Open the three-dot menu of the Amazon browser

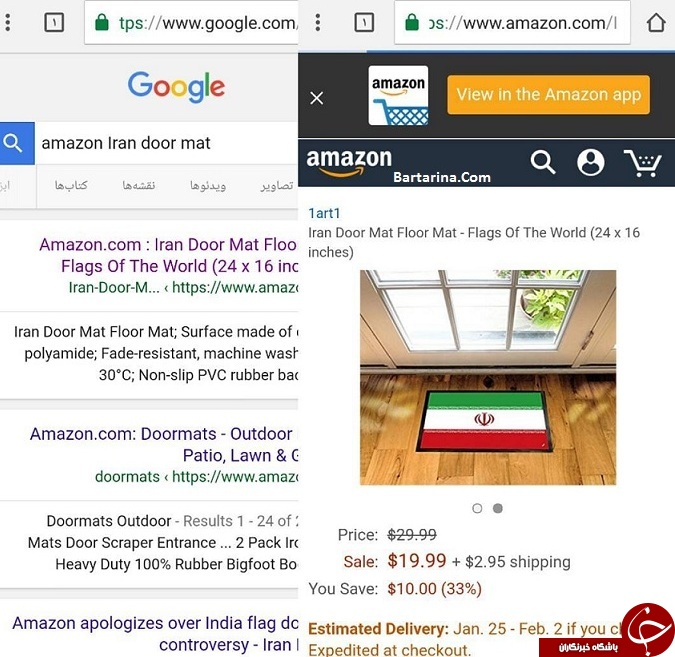pyautogui.click(x=318, y=22)
